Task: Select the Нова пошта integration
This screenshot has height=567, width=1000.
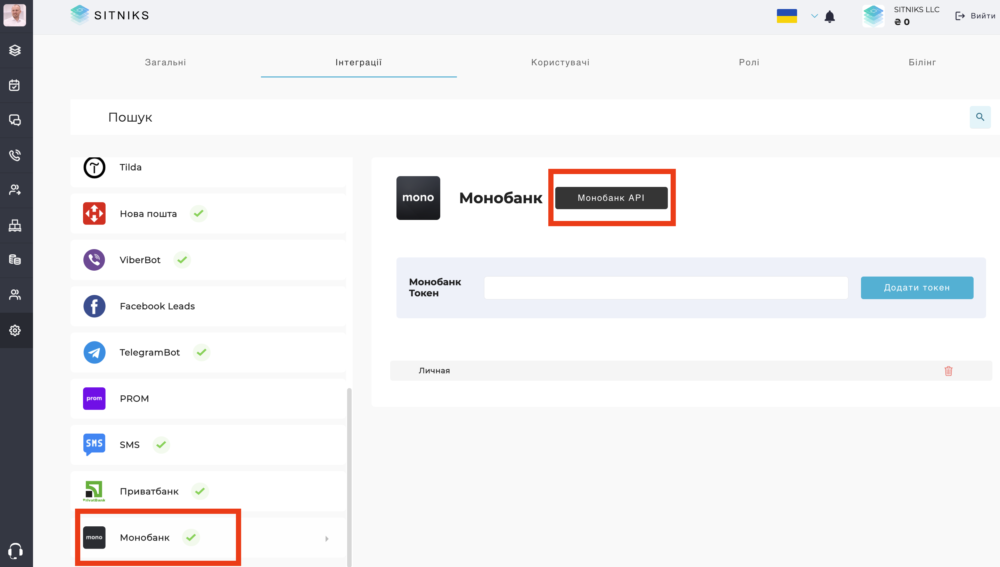Action: coord(208,214)
